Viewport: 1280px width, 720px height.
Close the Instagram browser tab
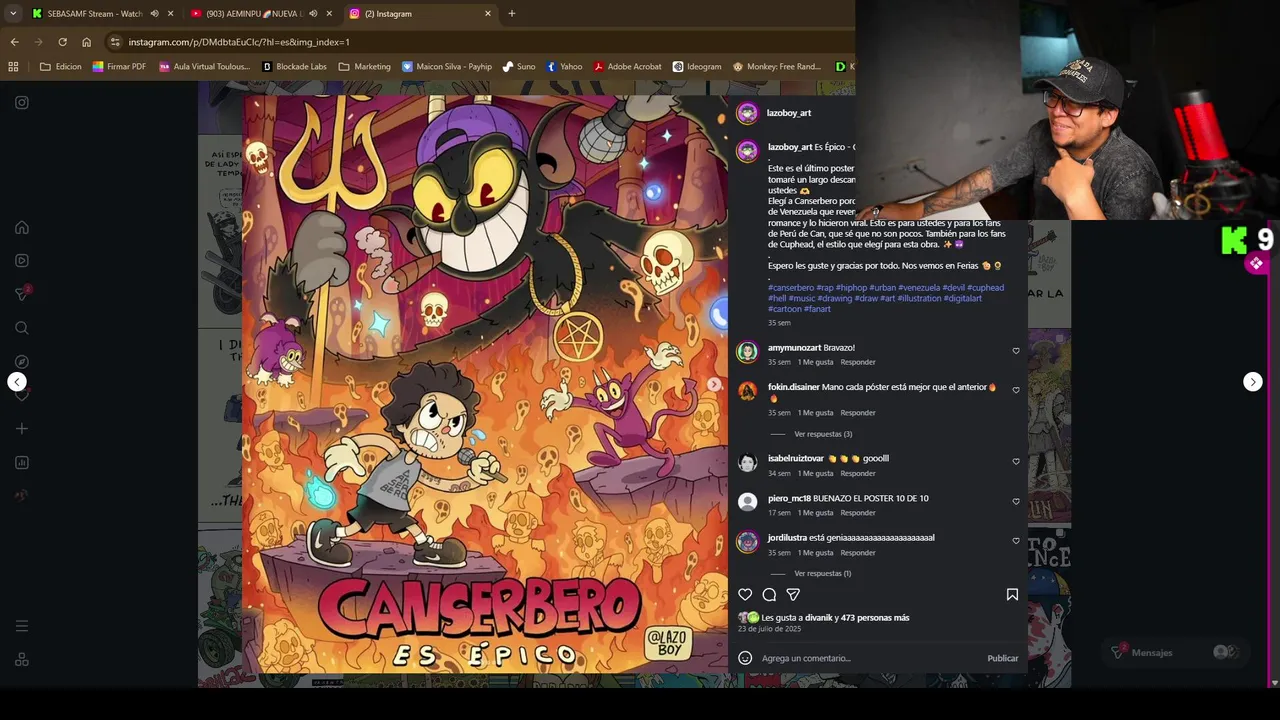pyautogui.click(x=488, y=14)
